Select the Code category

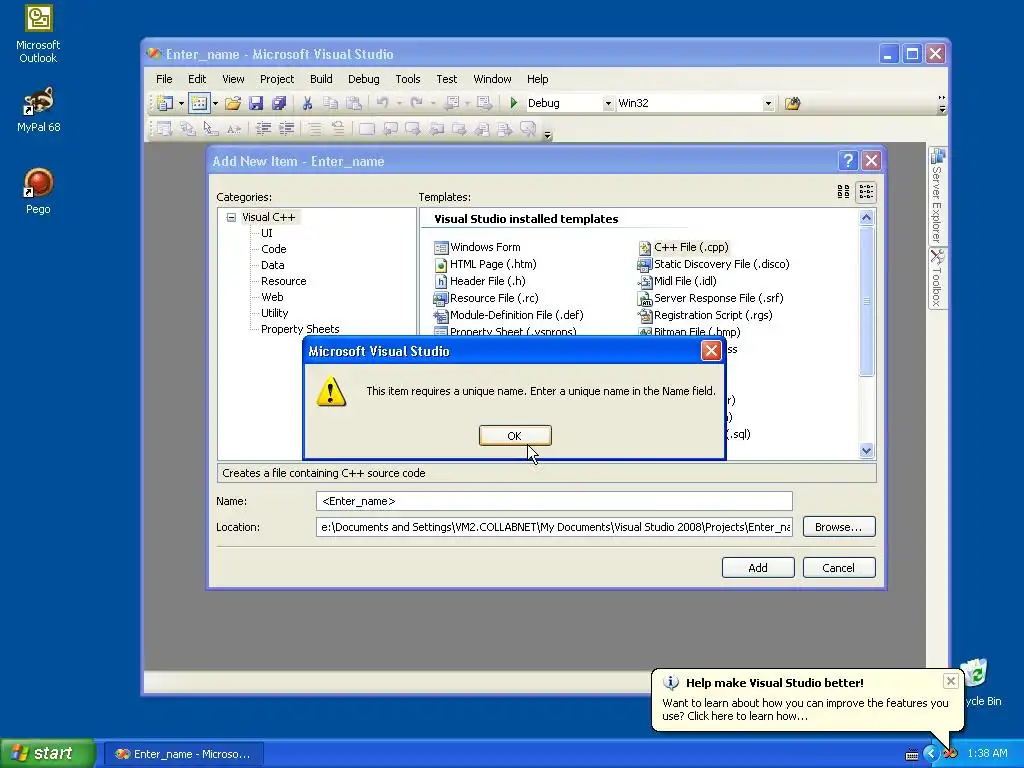[274, 249]
